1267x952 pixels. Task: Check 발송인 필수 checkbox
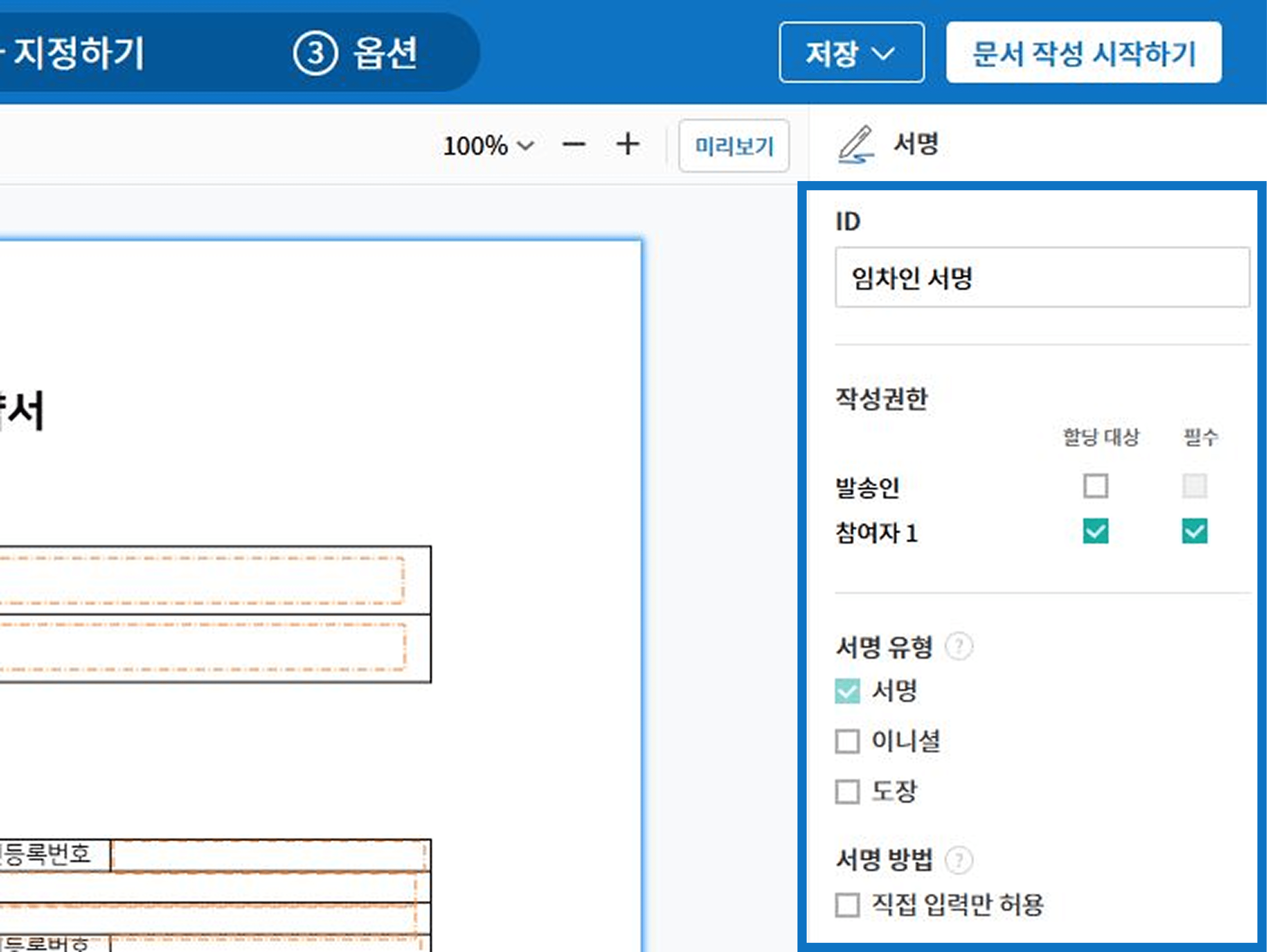[x=1194, y=486]
